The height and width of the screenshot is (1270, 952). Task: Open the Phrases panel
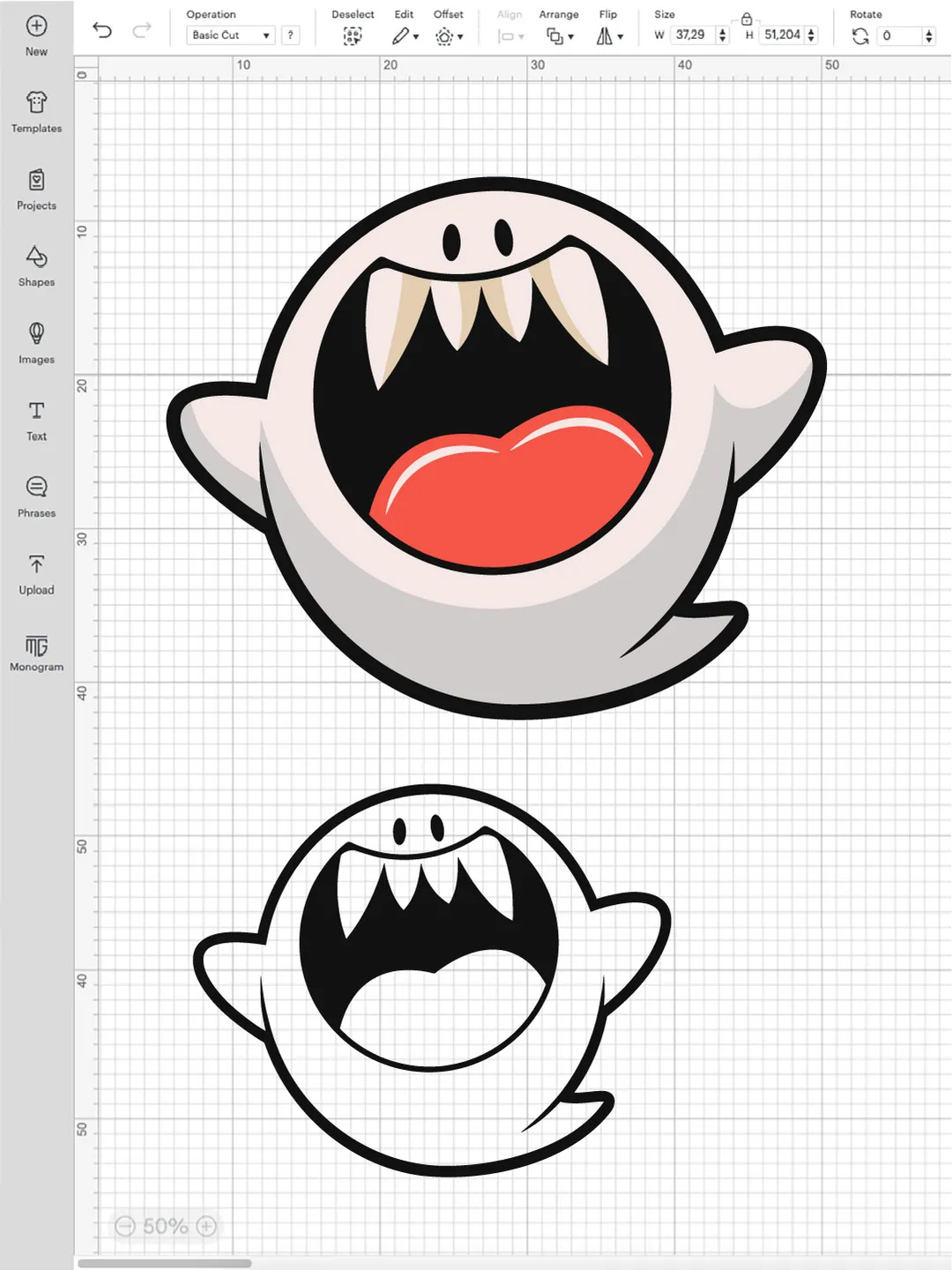coord(36,487)
